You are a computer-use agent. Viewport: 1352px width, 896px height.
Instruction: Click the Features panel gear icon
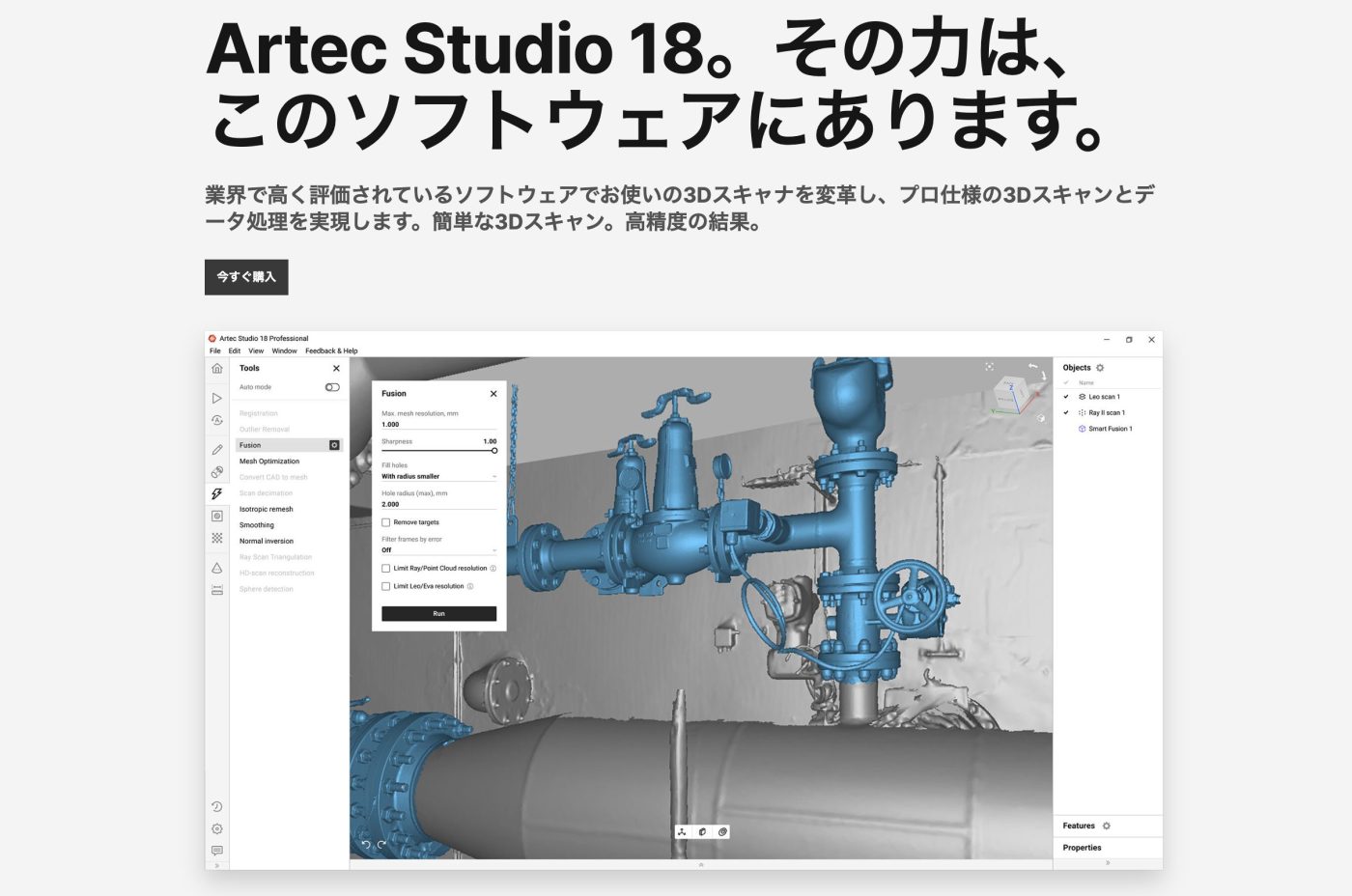click(x=1107, y=826)
